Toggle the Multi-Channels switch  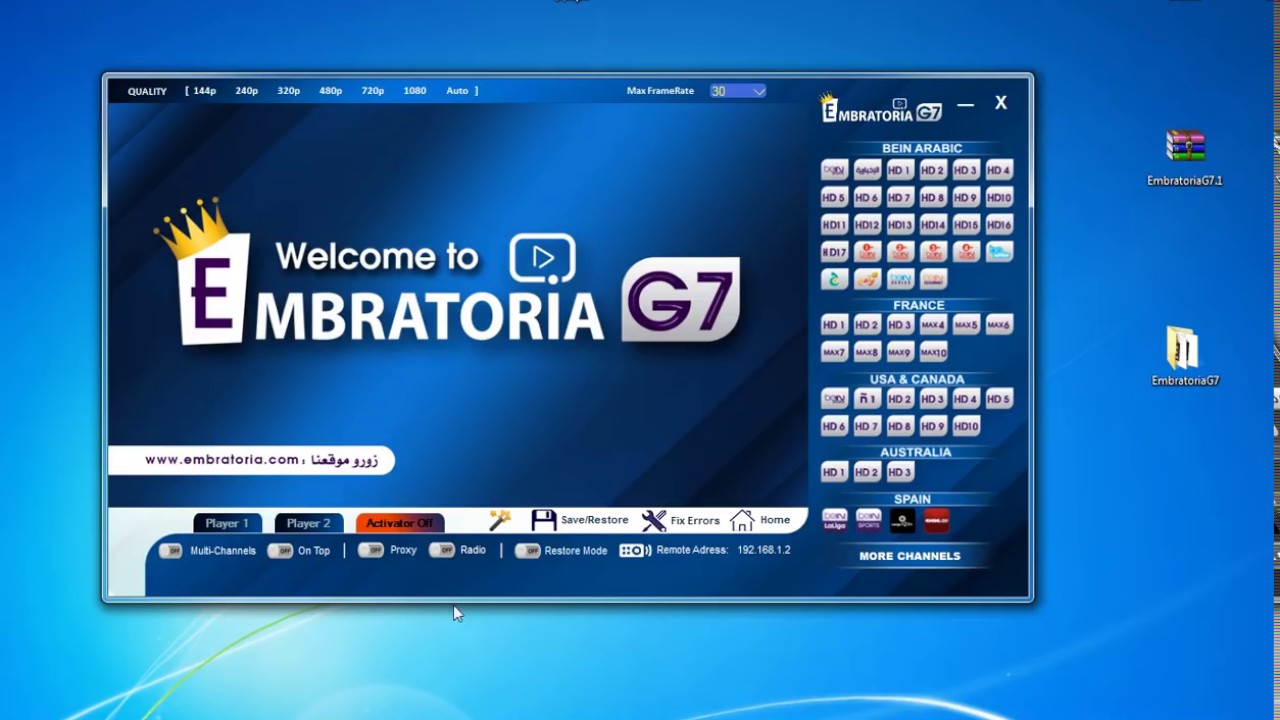[x=171, y=551]
